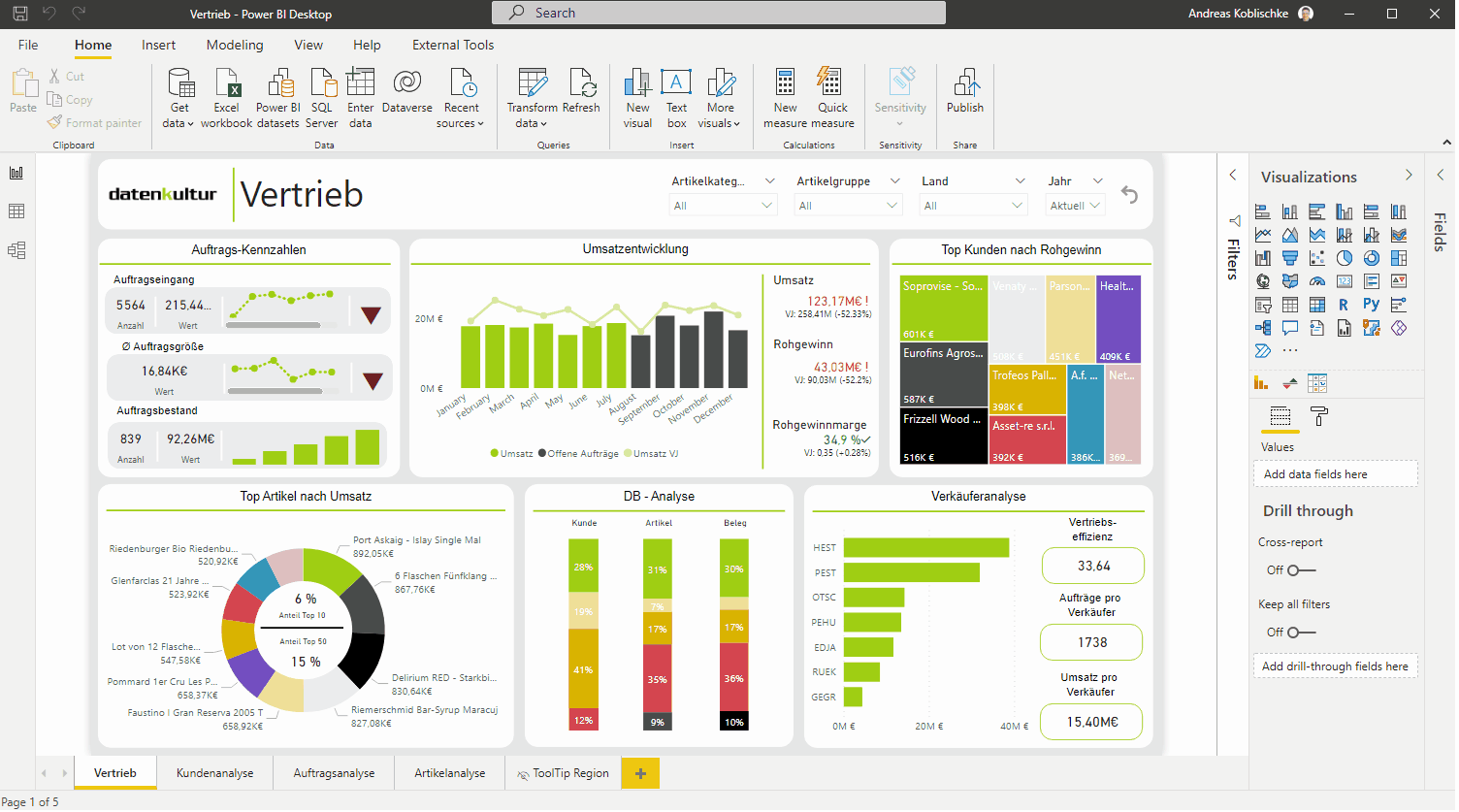Open the Modeling ribbon tab

[x=235, y=45]
